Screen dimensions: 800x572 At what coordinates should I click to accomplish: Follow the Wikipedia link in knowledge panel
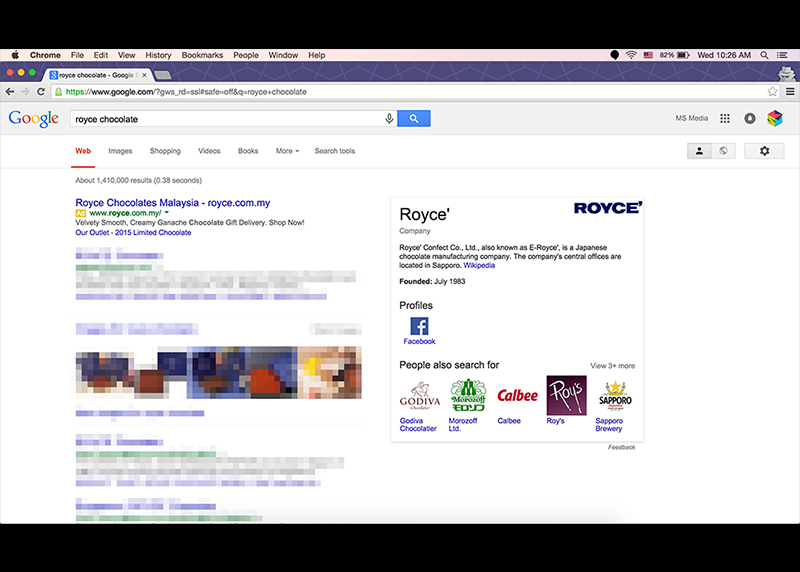[479, 265]
